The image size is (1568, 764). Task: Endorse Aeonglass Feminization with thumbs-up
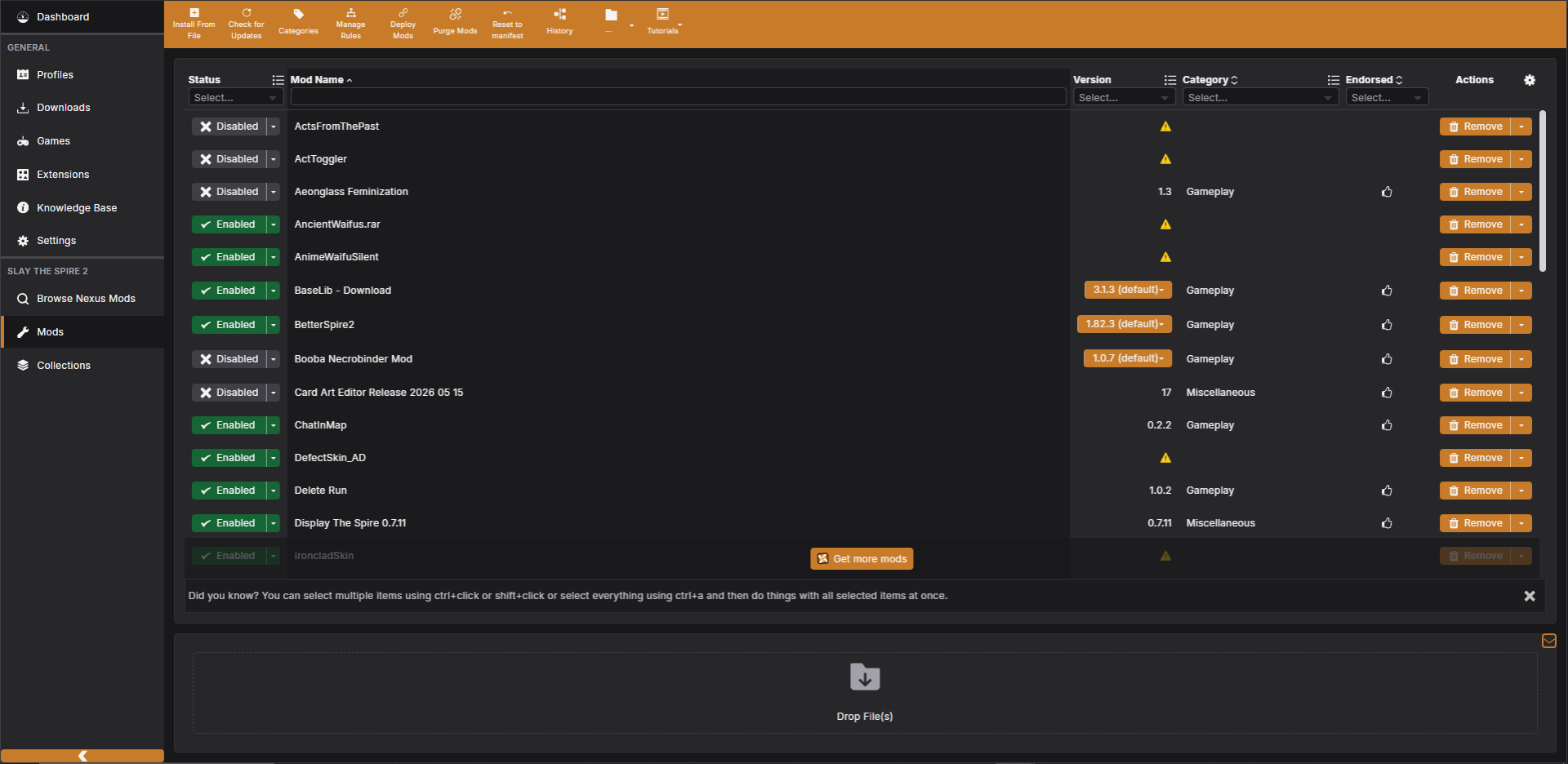point(1386,192)
